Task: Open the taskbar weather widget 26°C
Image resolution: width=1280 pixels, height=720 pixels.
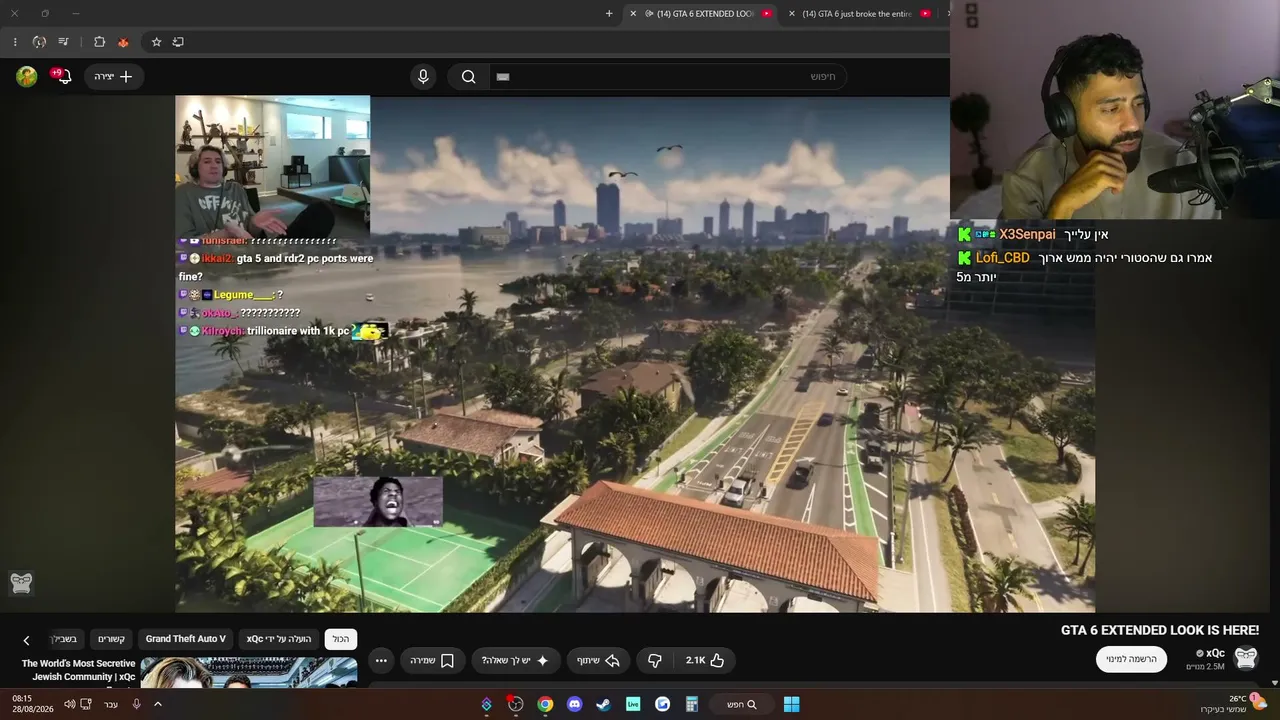Action: [x=1234, y=704]
